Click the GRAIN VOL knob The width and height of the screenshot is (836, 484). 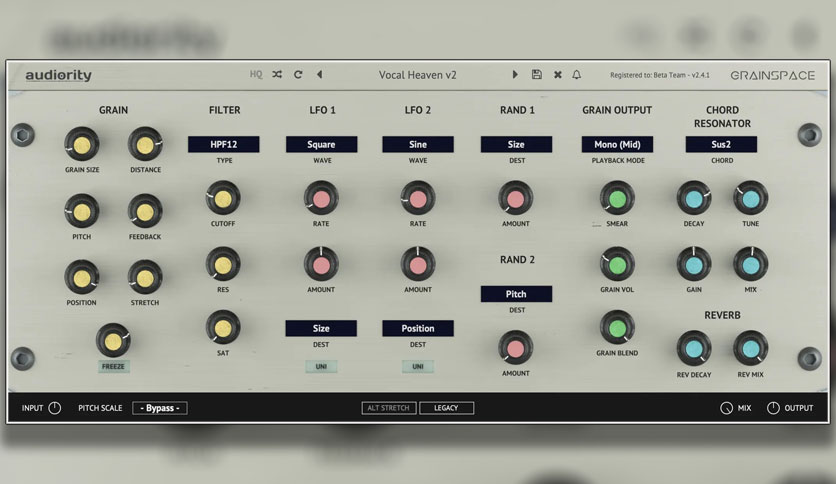(617, 264)
